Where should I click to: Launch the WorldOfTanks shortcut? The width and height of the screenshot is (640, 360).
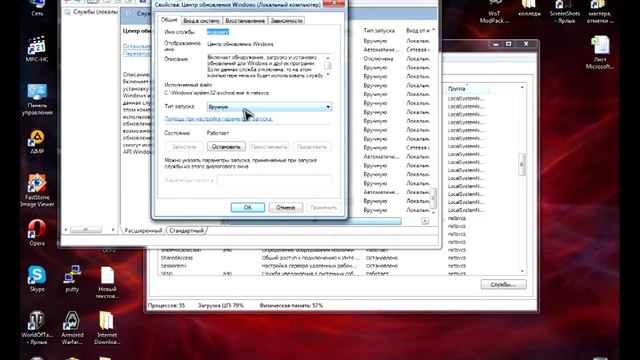click(37, 328)
